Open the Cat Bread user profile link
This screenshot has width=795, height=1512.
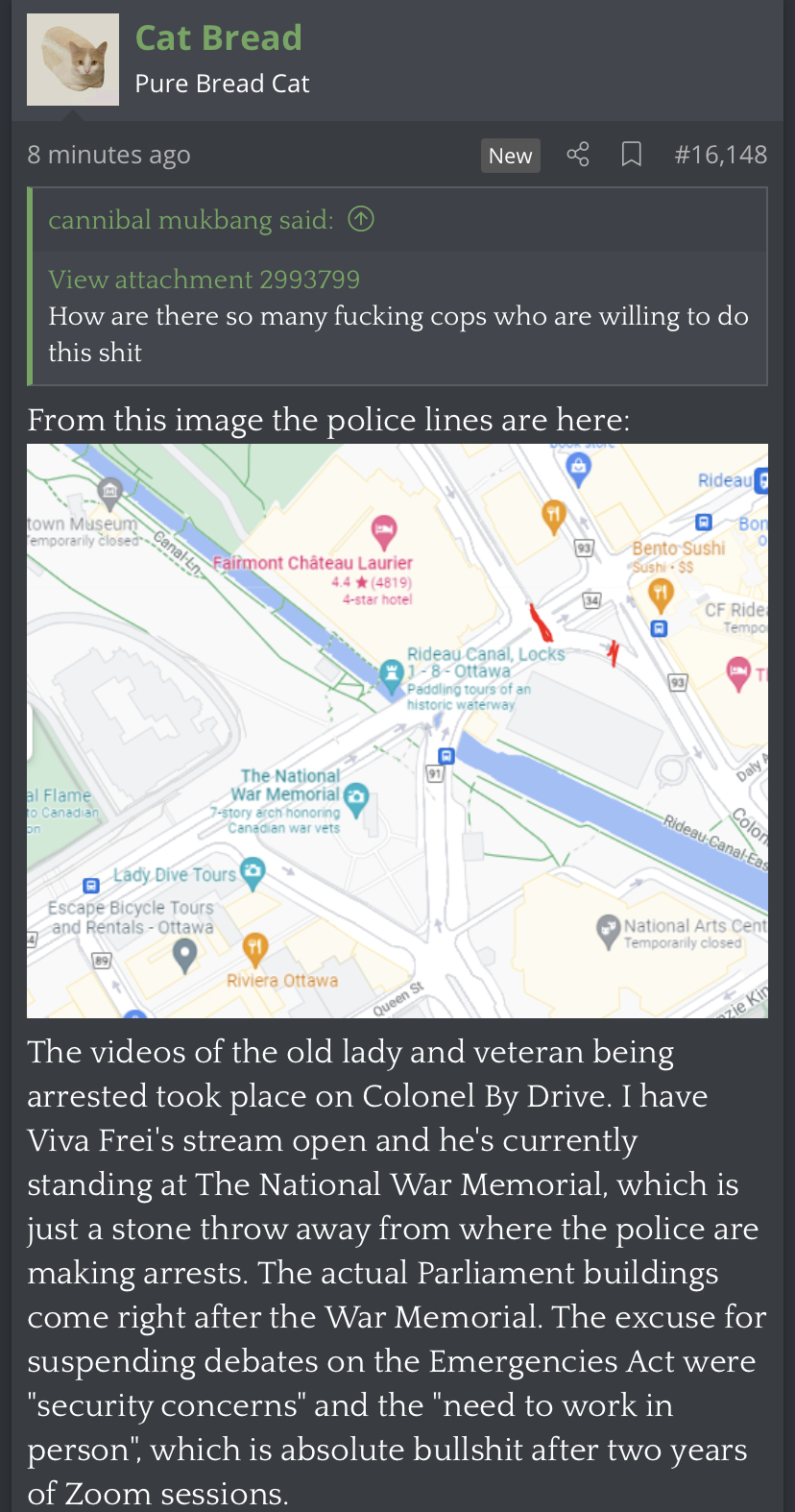click(219, 37)
